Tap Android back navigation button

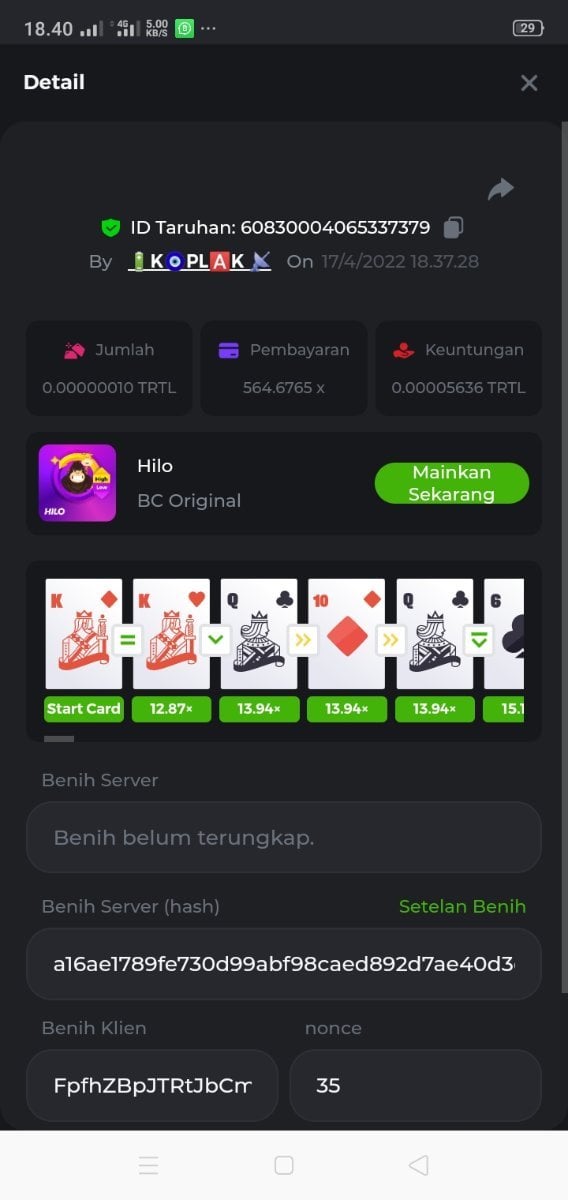pyautogui.click(x=419, y=1165)
